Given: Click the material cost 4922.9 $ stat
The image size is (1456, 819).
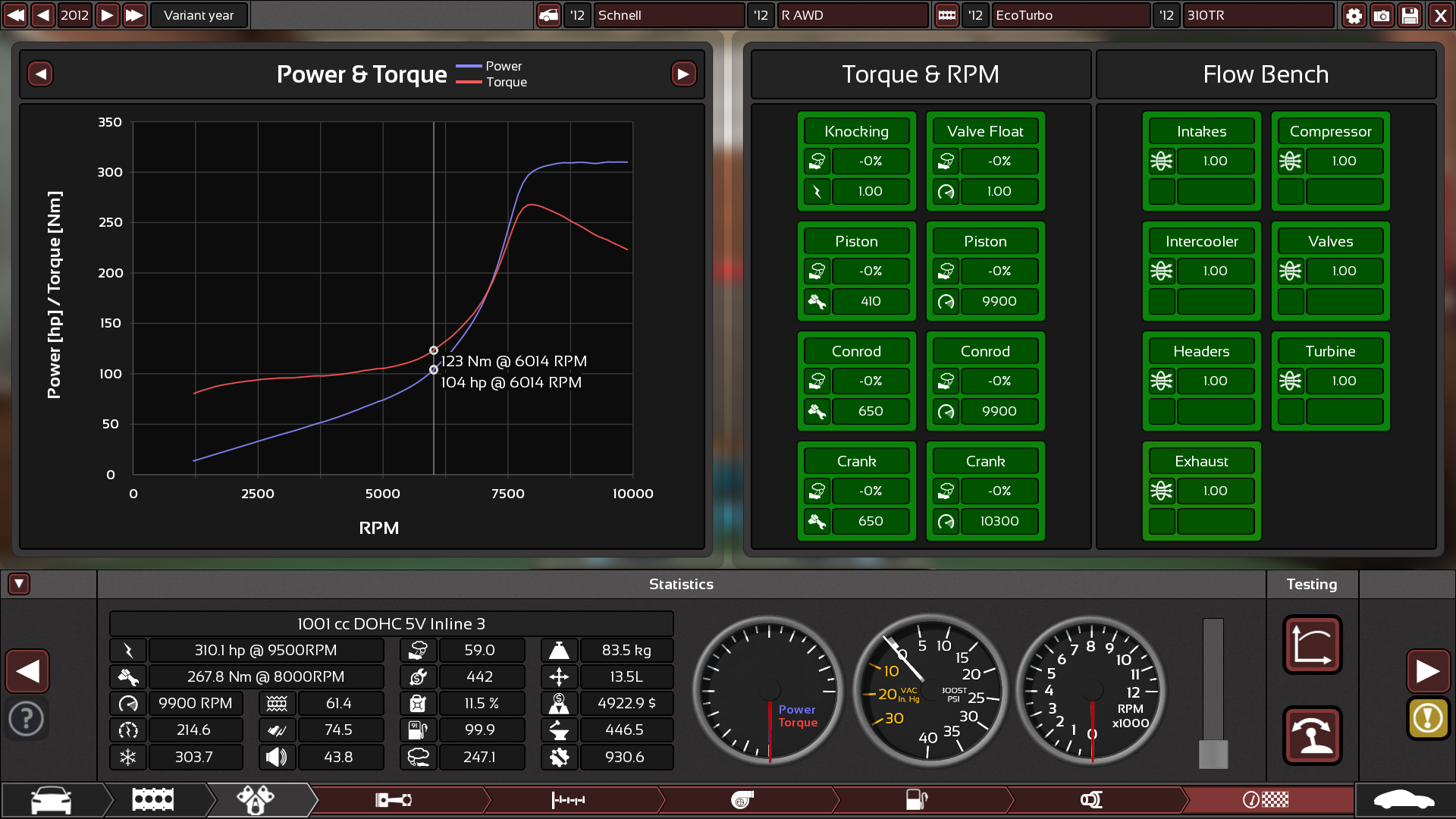Looking at the screenshot, I should point(626,703).
